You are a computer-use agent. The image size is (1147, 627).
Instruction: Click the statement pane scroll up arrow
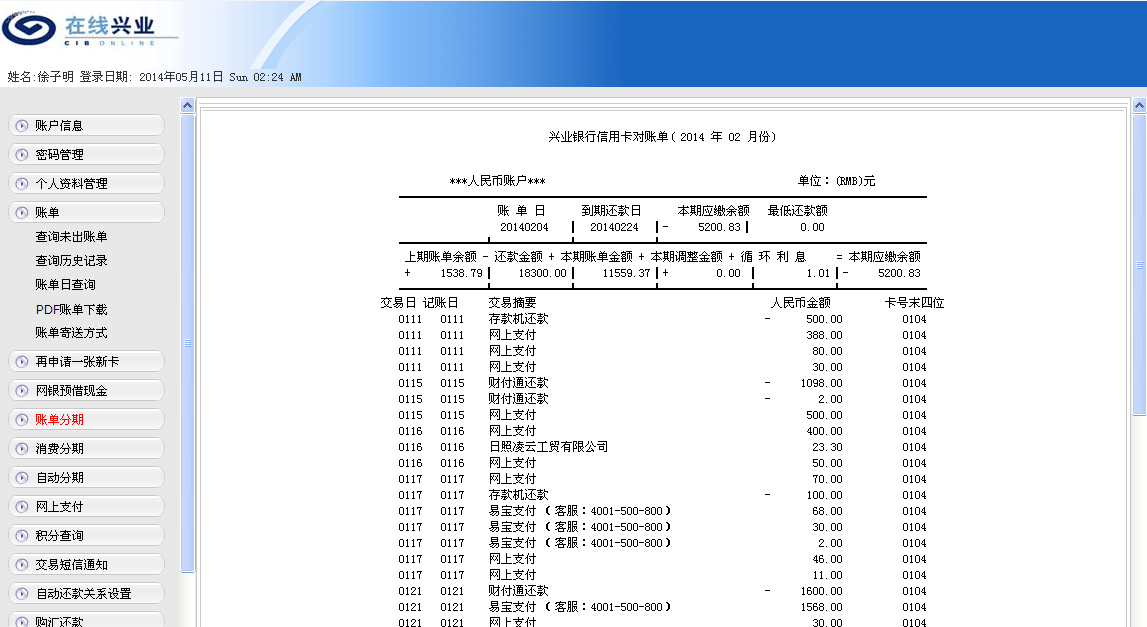(1140, 105)
